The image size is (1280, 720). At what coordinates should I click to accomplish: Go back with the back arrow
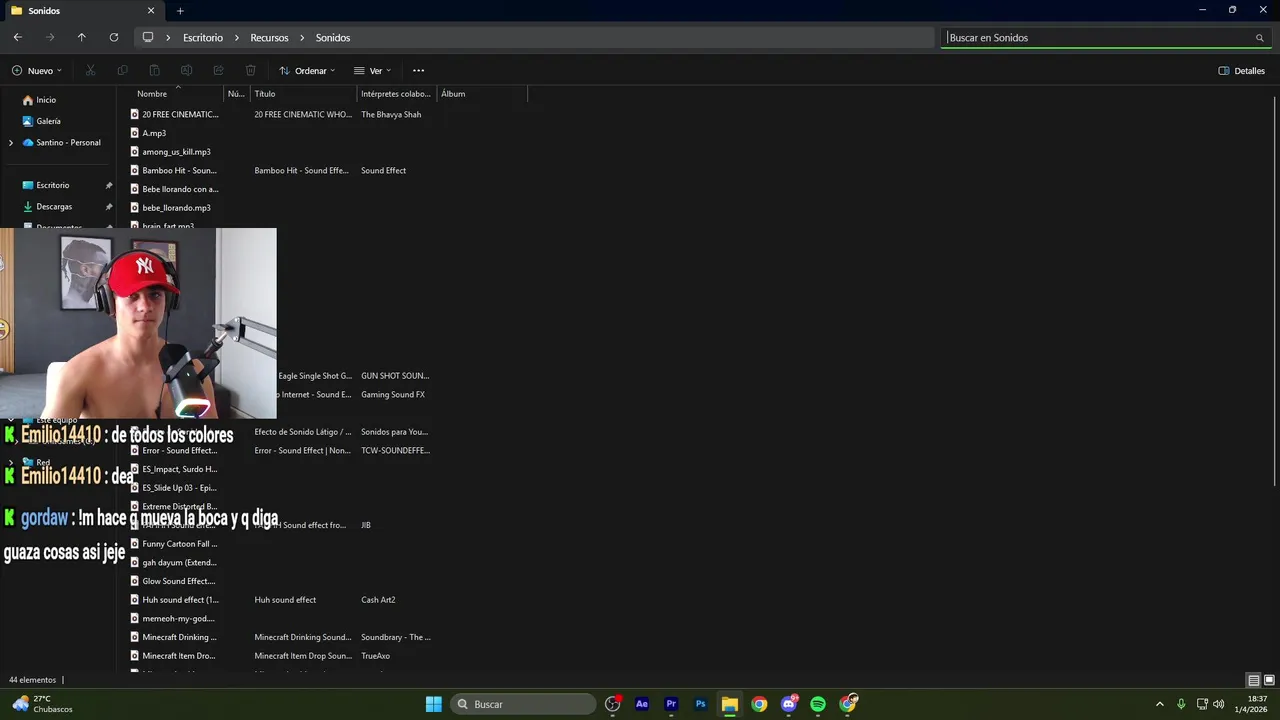[x=17, y=37]
